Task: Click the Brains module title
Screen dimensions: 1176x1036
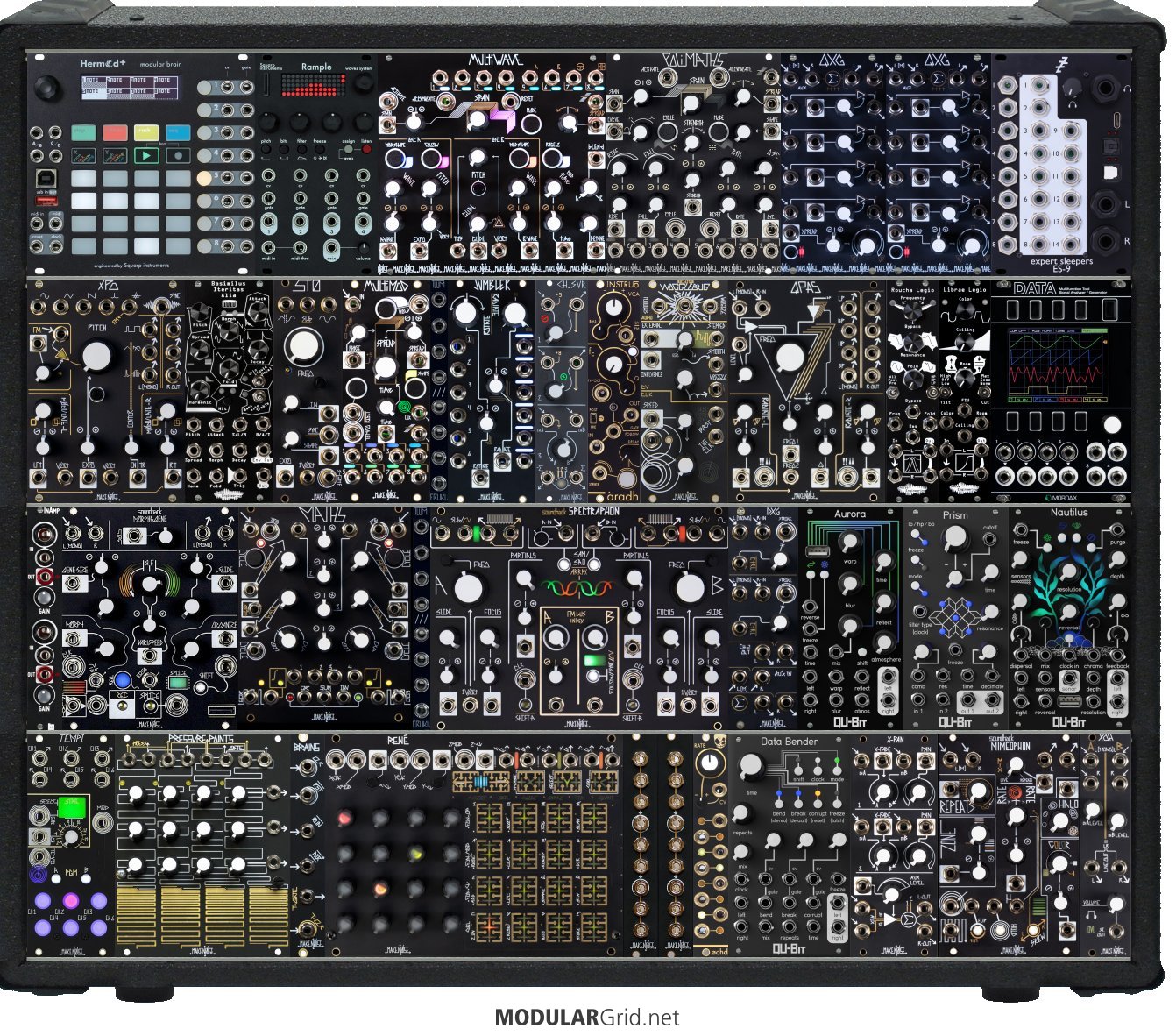Action: [307, 748]
